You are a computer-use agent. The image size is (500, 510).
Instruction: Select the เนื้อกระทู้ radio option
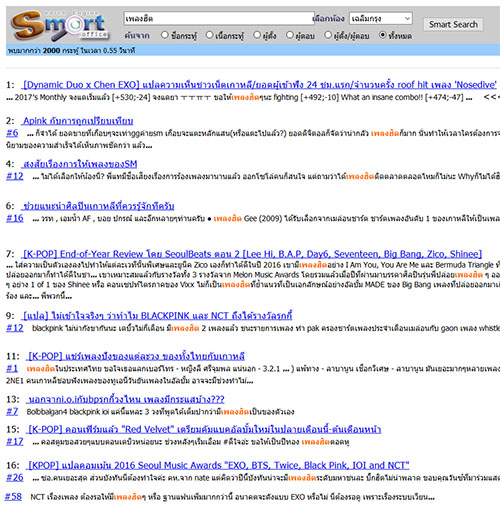coord(209,35)
